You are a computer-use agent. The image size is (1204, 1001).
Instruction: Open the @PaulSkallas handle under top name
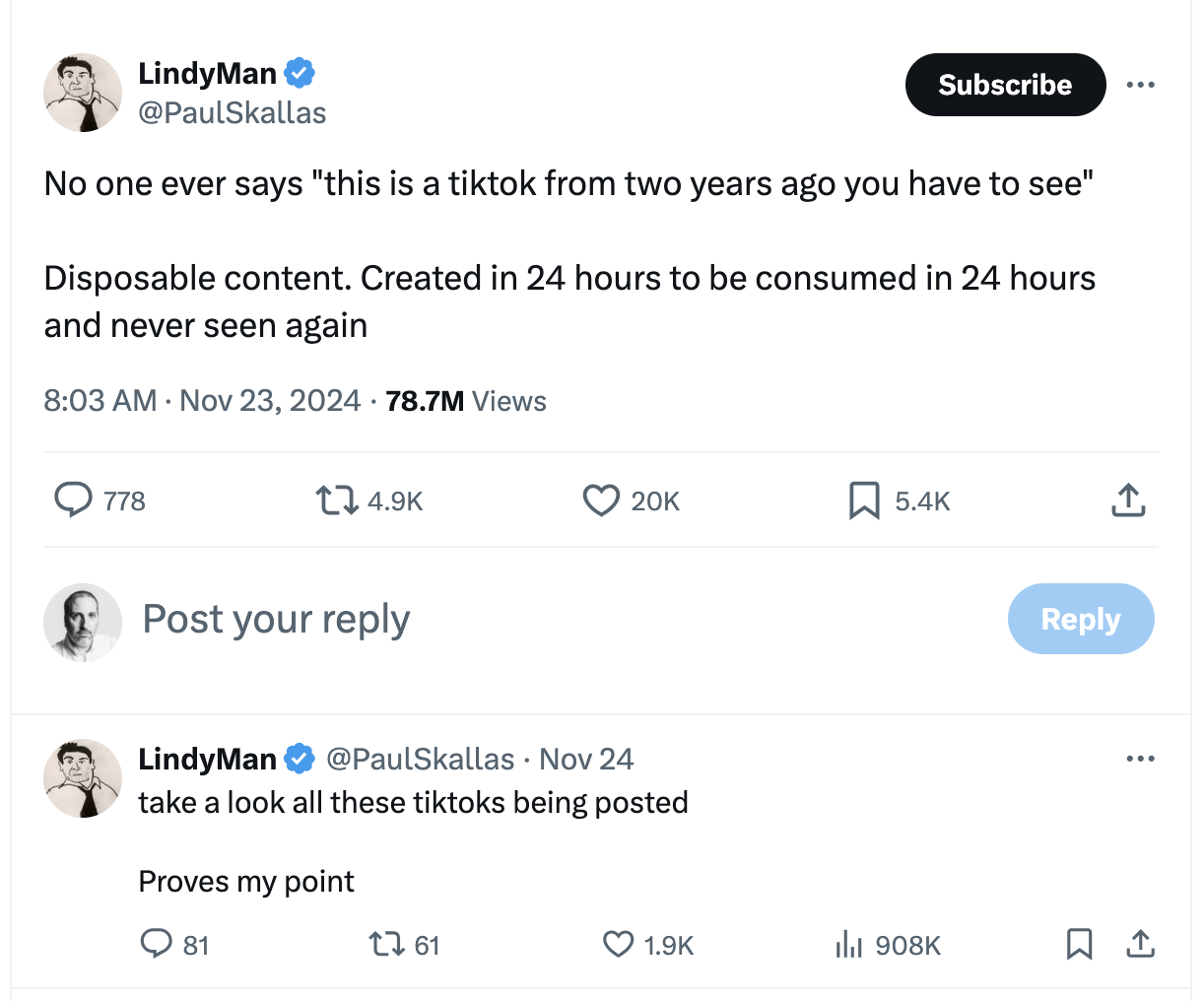point(233,113)
